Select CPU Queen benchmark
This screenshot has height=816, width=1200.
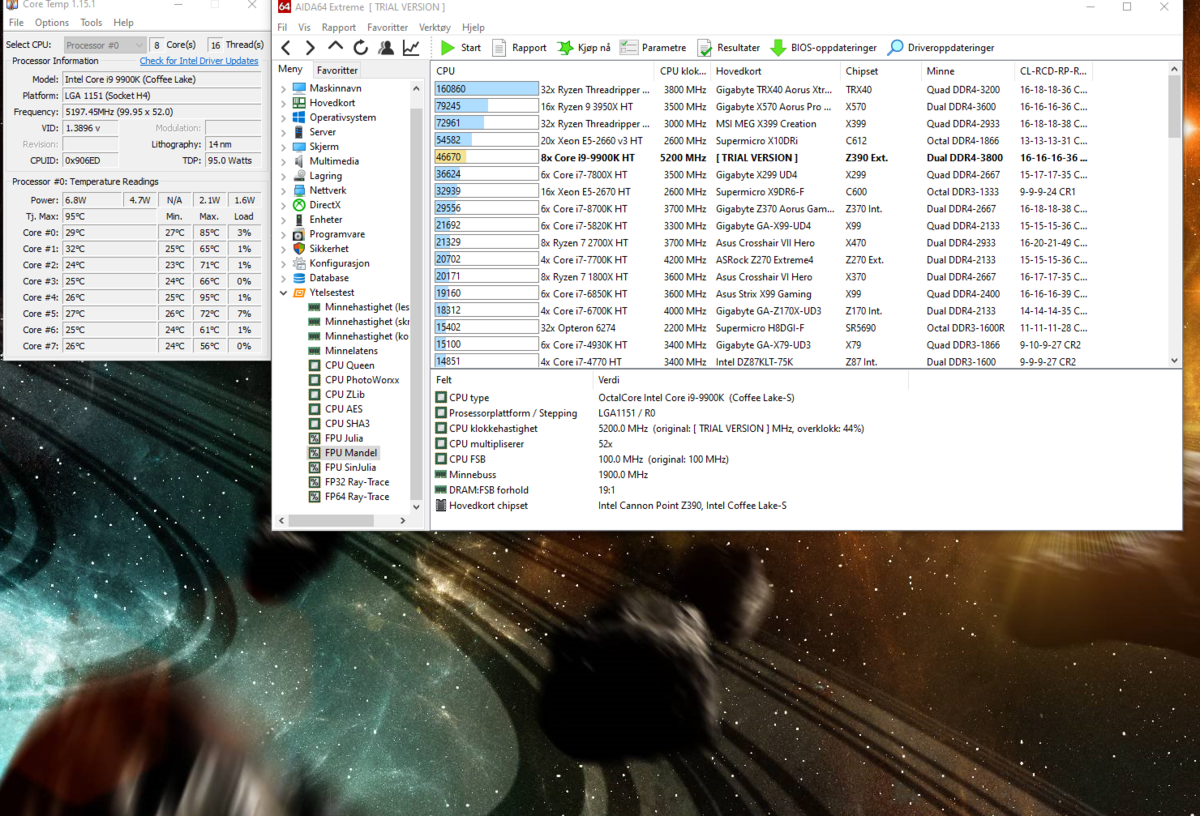pyautogui.click(x=349, y=365)
